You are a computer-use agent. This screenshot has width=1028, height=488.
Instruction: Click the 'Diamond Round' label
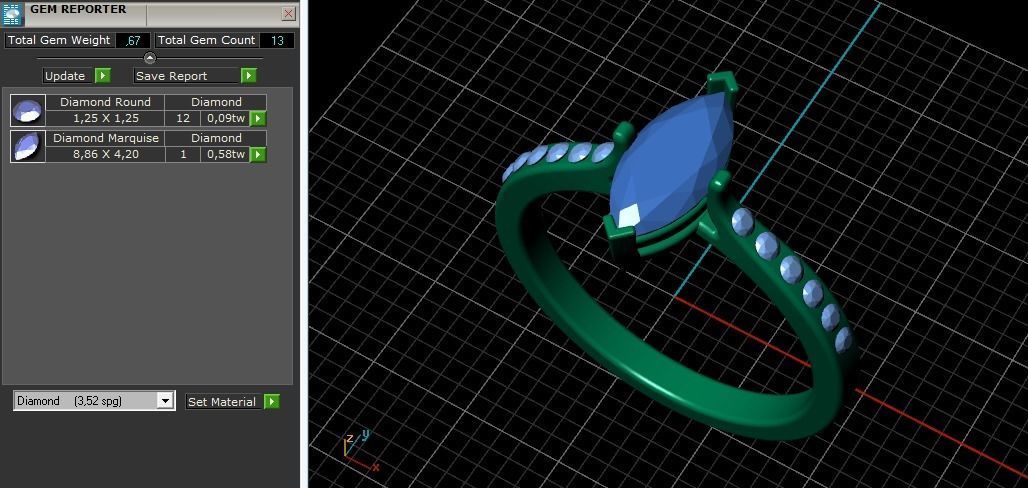coord(106,102)
